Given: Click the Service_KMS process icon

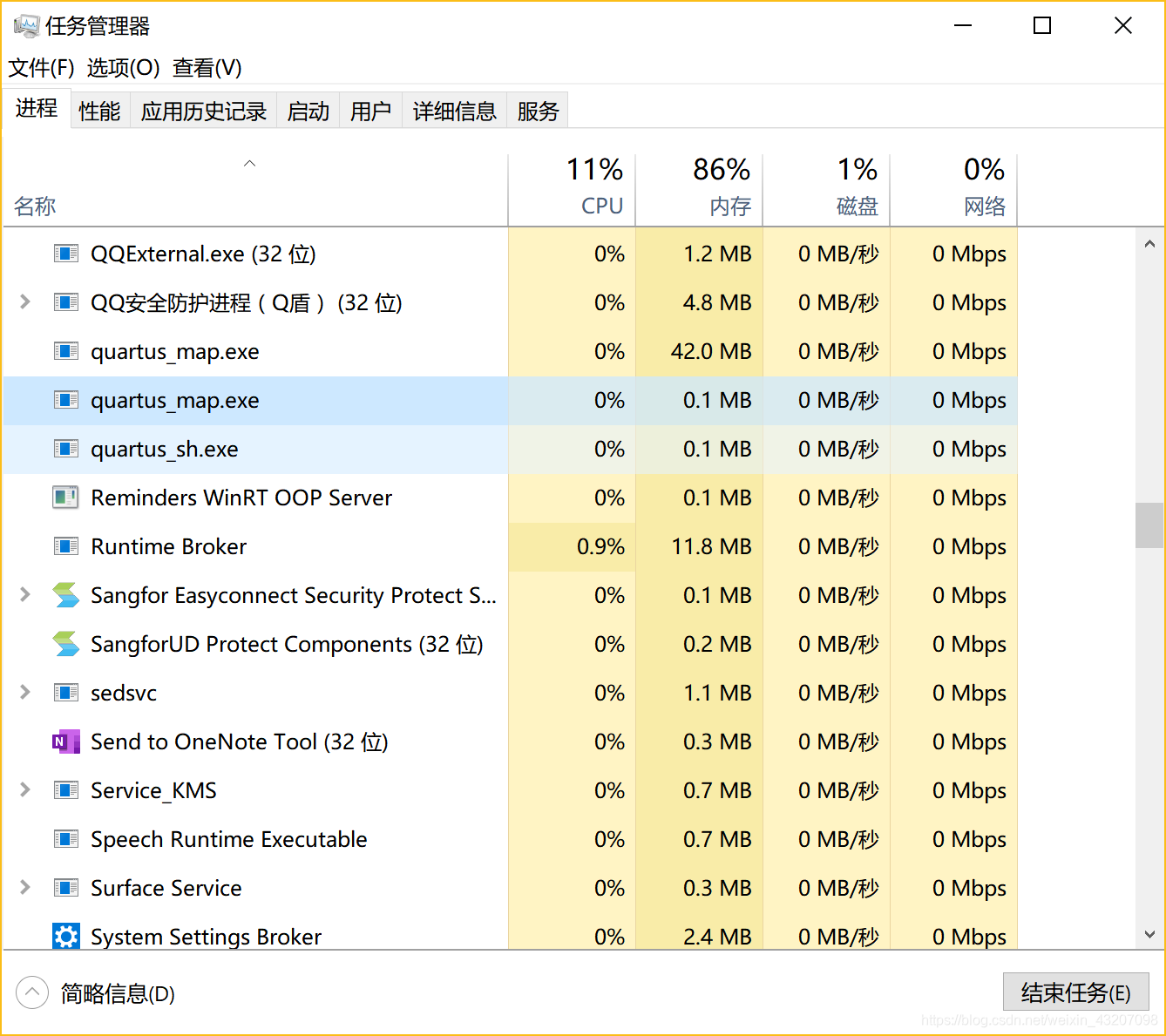Looking at the screenshot, I should 66,790.
